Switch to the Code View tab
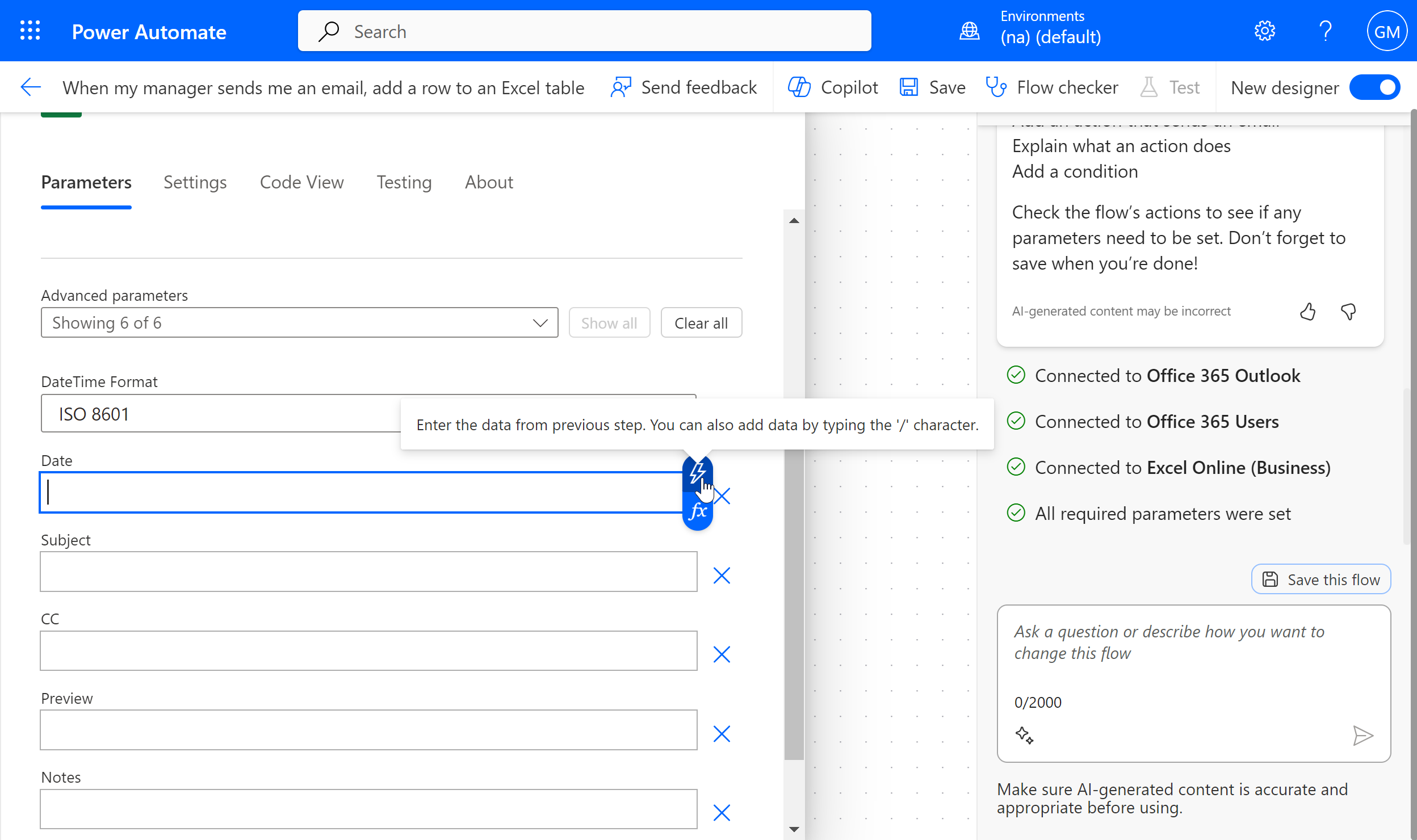The image size is (1417, 840). [x=301, y=182]
